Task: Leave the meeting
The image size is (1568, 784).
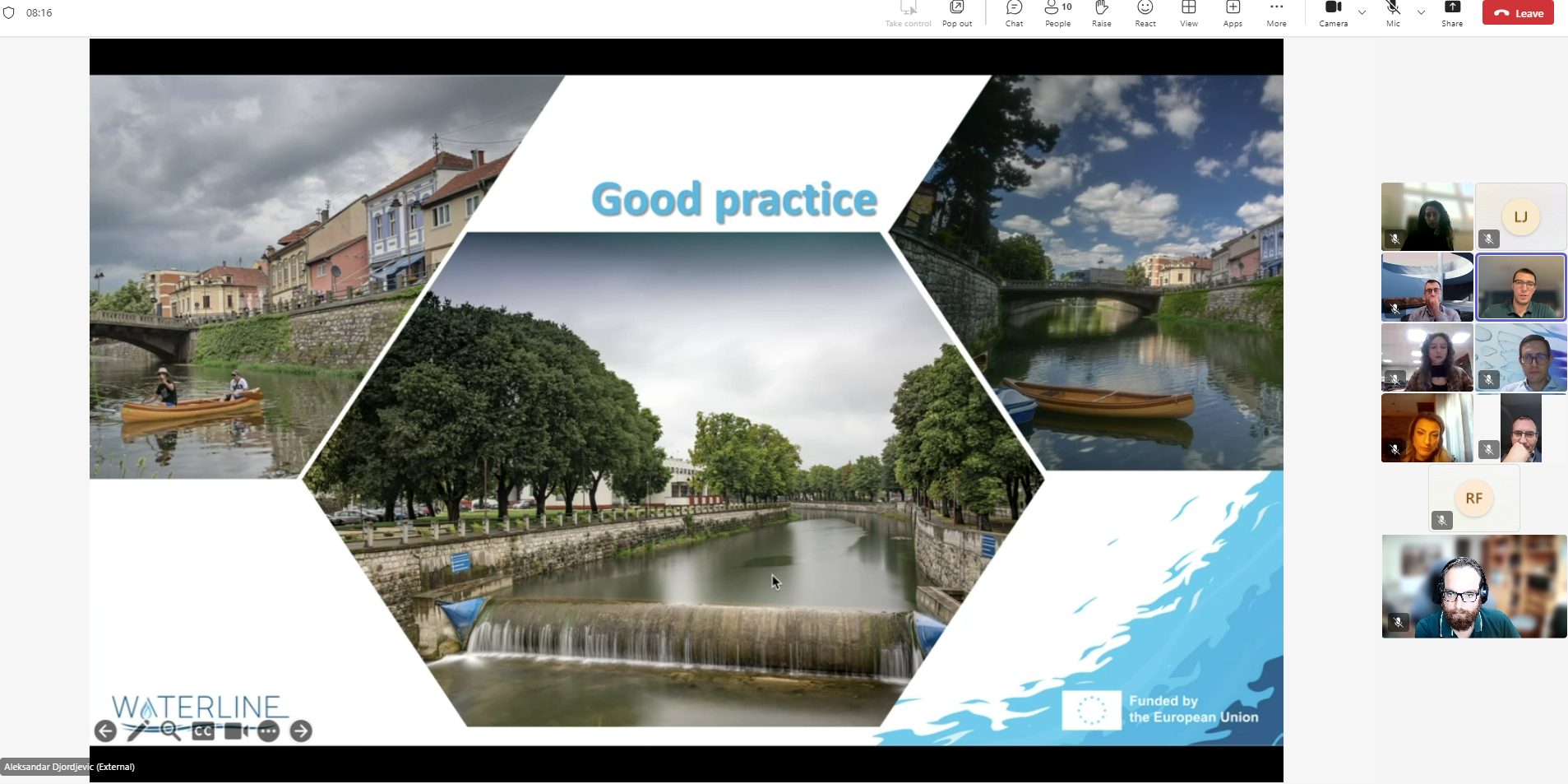Action: 1518,12
